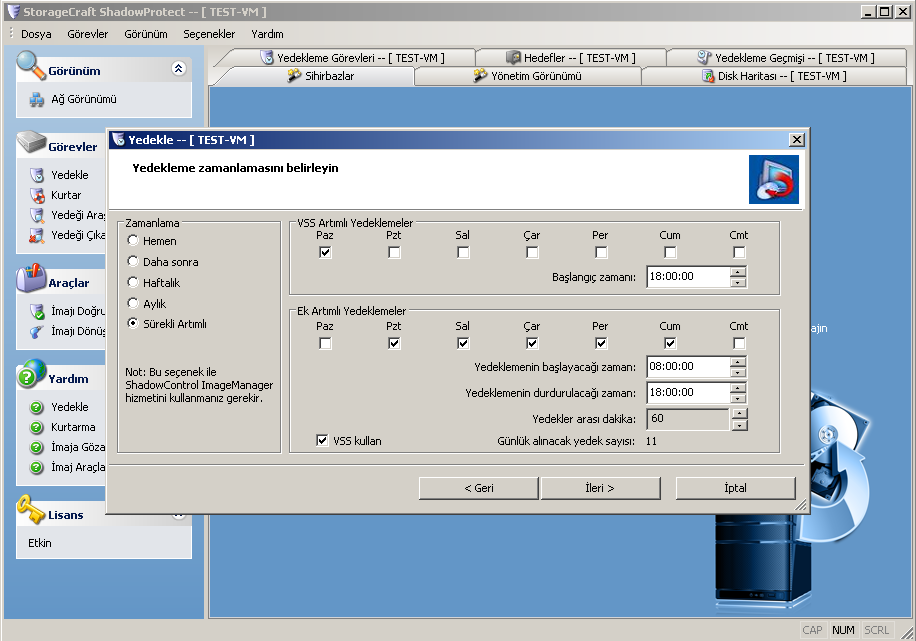
Task: Click the Kurtar restore icon in sidebar
Action: click(x=37, y=195)
